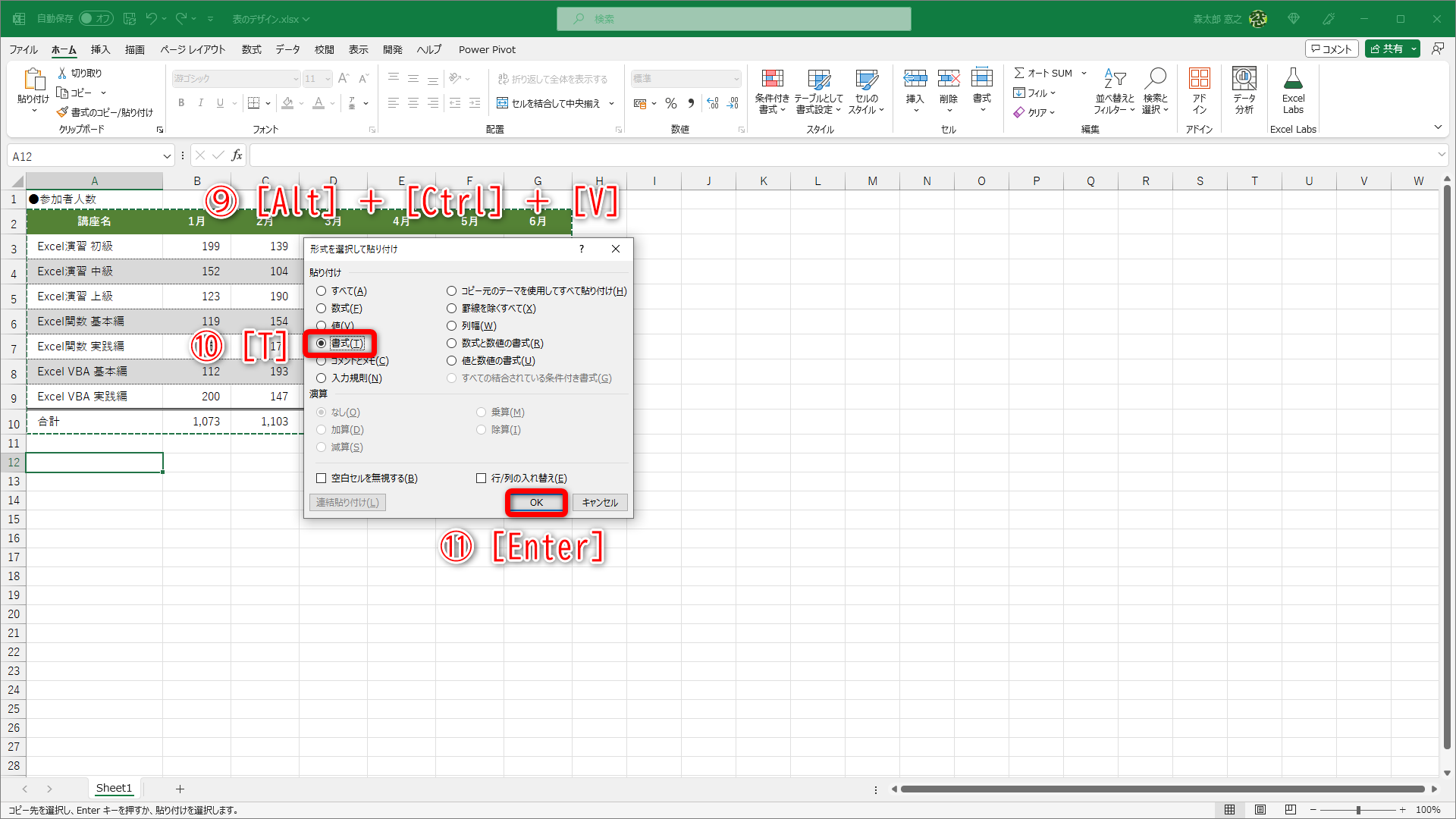Open the 挿入 ribbon tab
Viewport: 1456px width, 819px height.
(x=100, y=50)
